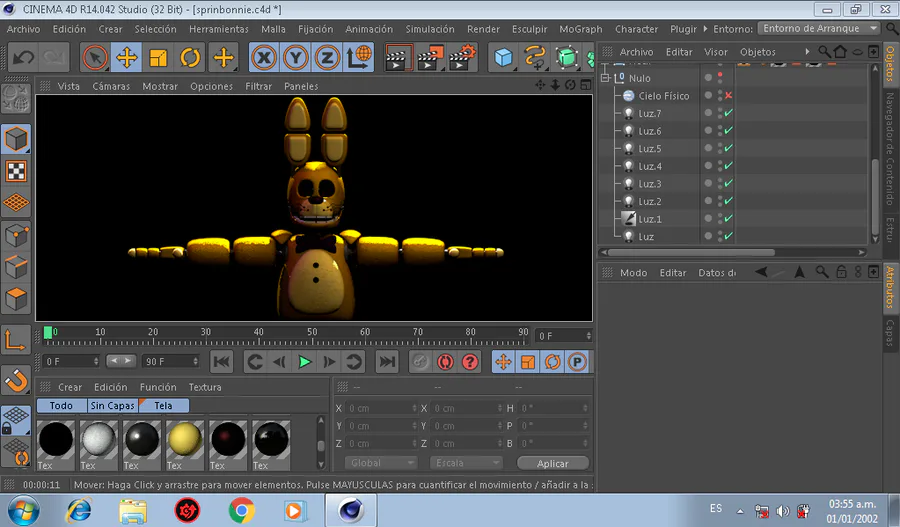Switch to Polygons mode in left sidebar
Screen dimensions: 900x527
[x=16, y=298]
